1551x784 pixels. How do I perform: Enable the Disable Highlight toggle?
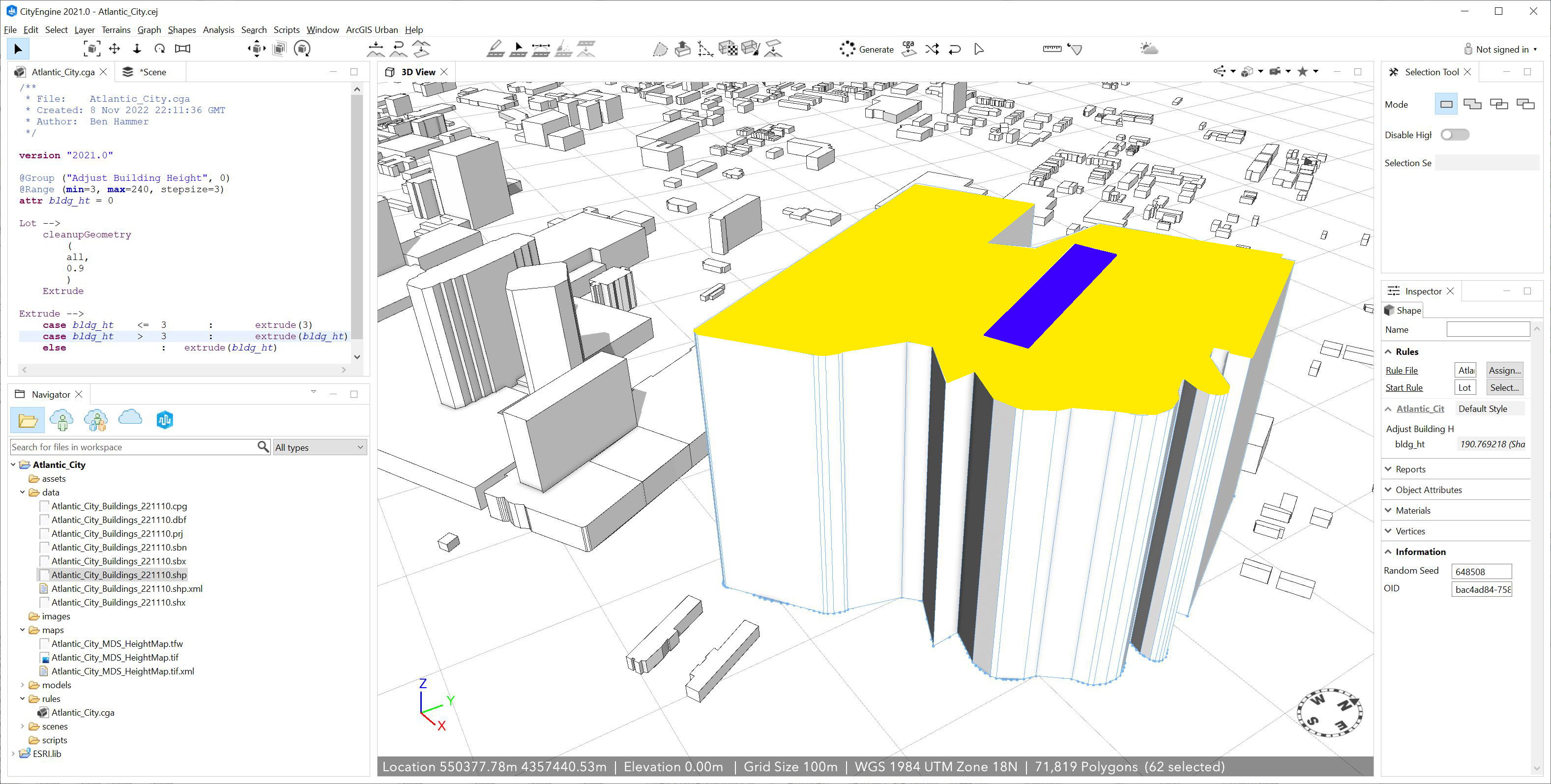(1455, 134)
